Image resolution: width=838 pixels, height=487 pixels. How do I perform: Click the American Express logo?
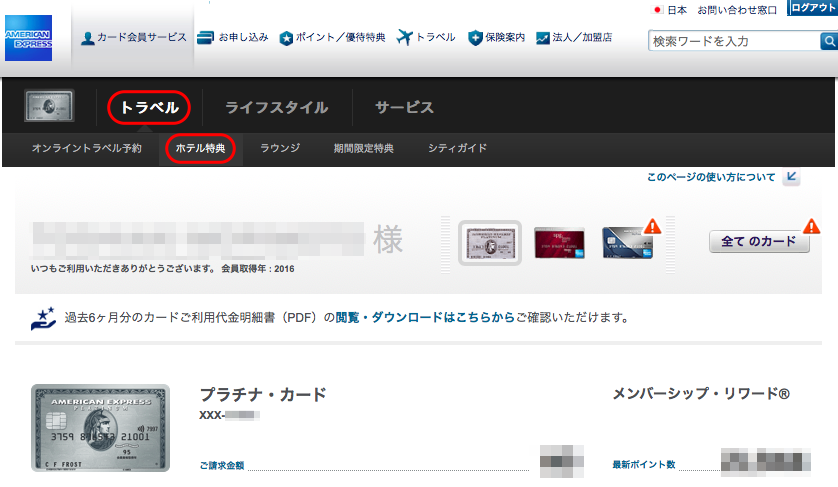click(28, 38)
